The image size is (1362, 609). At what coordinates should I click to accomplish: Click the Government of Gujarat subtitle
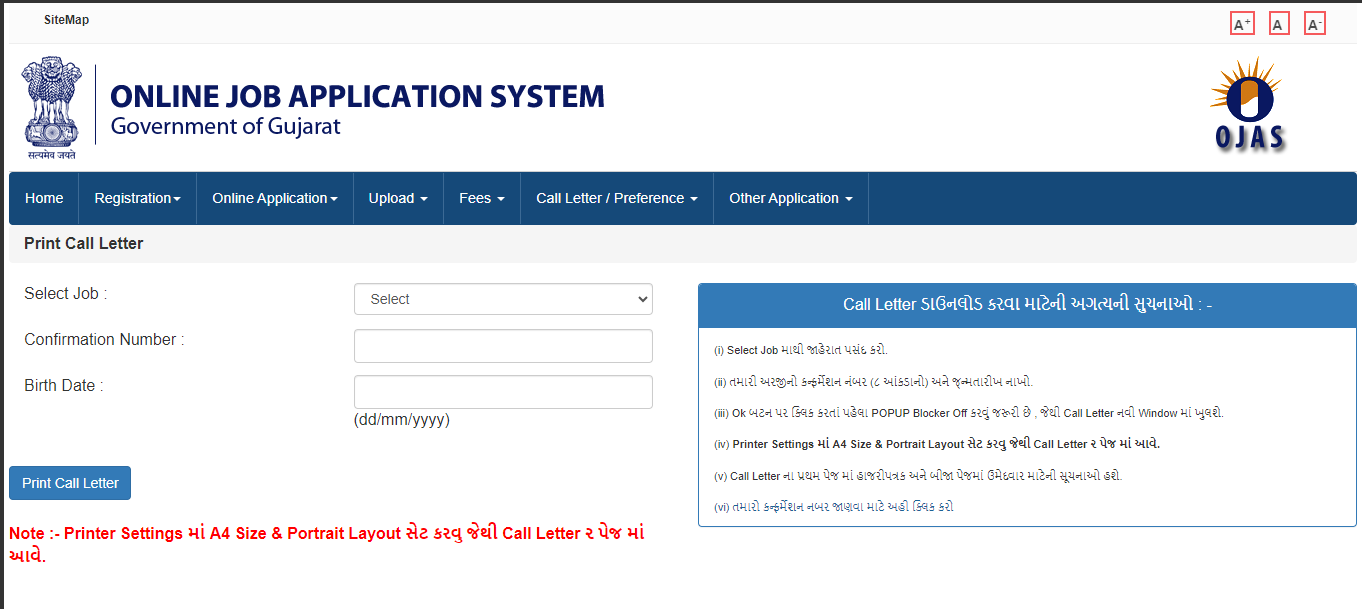click(225, 127)
